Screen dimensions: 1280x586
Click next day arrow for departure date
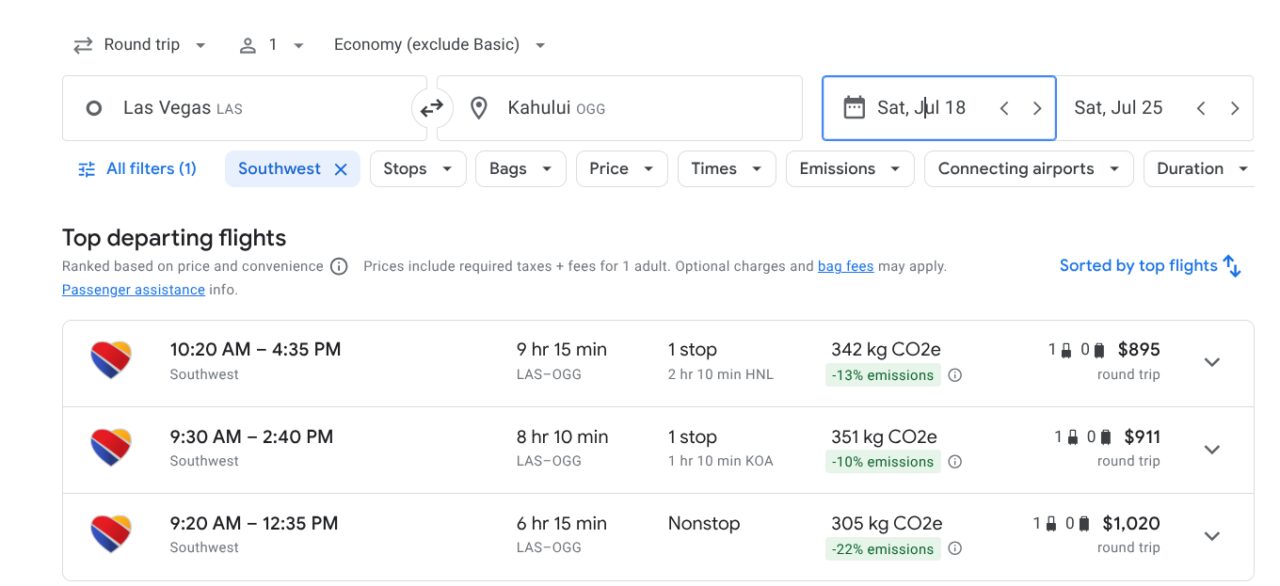pyautogui.click(x=1037, y=108)
